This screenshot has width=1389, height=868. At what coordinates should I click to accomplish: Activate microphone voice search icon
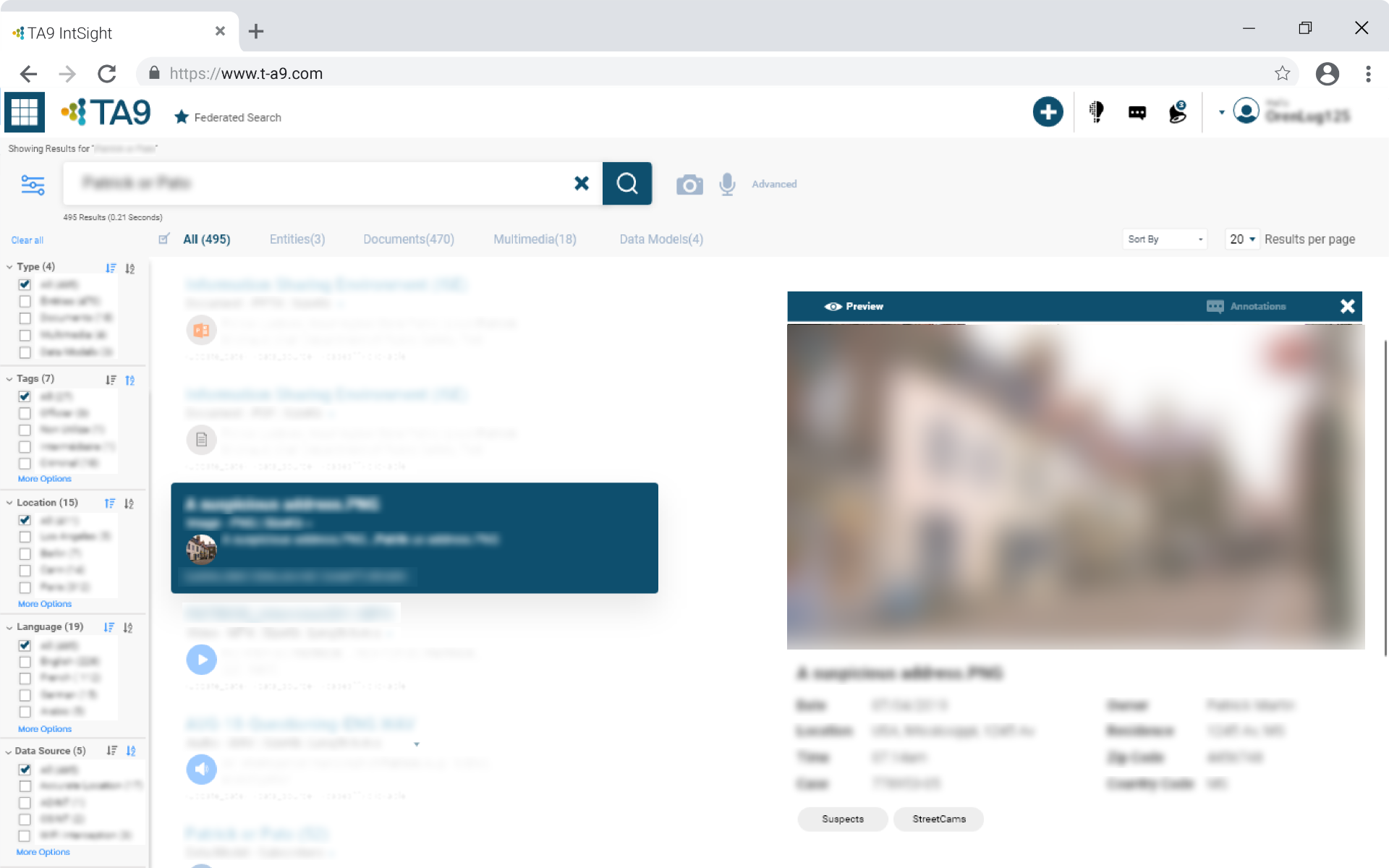click(x=727, y=184)
